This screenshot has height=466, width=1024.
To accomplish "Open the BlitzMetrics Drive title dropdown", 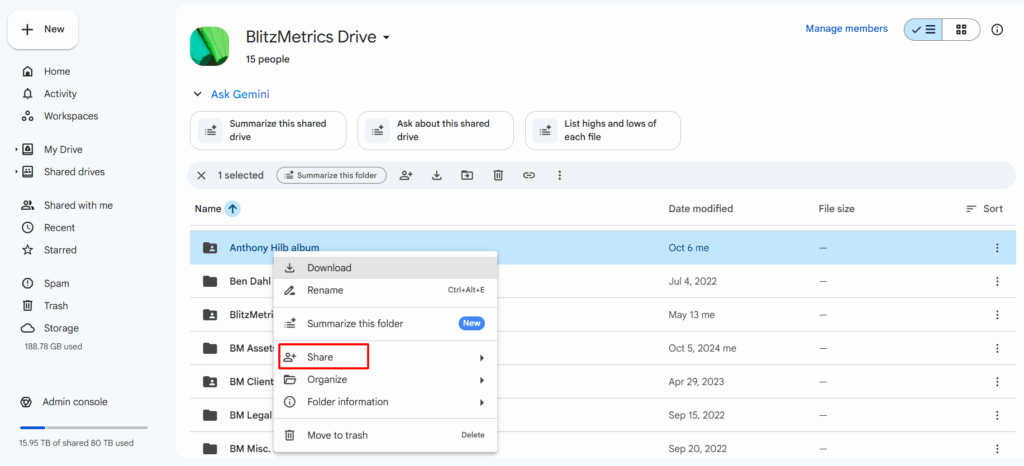I will (386, 38).
